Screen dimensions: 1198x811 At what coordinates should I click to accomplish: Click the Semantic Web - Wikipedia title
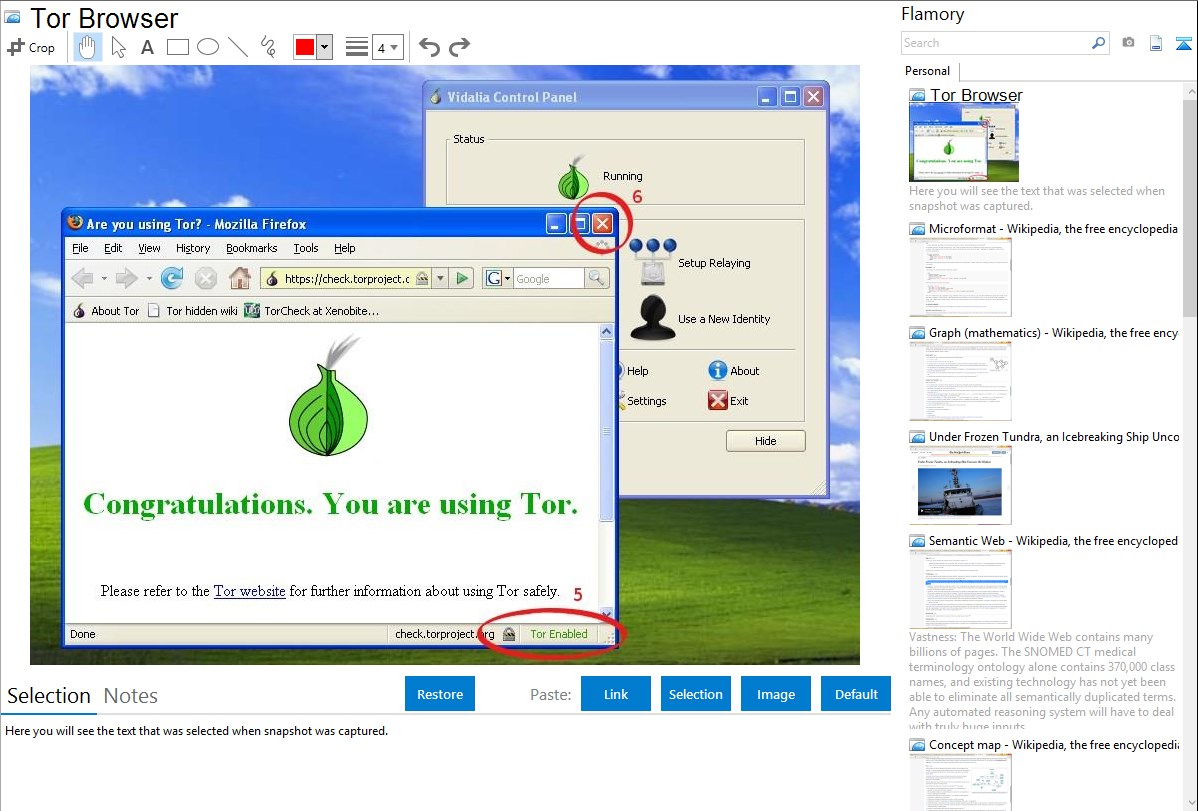pos(1053,540)
